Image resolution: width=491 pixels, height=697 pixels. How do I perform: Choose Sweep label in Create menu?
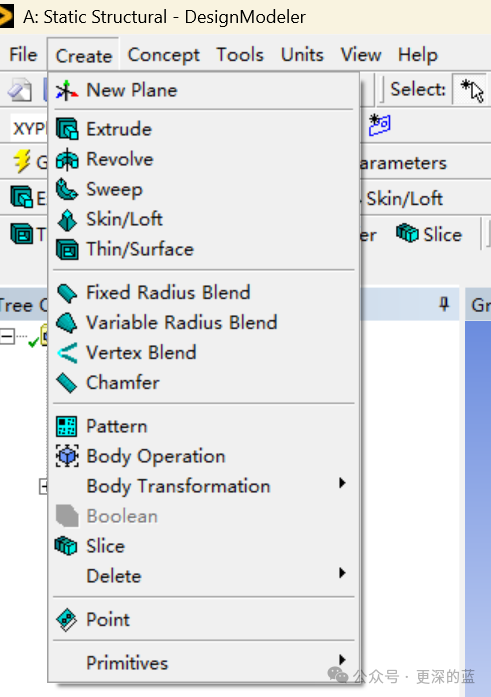(x=114, y=189)
